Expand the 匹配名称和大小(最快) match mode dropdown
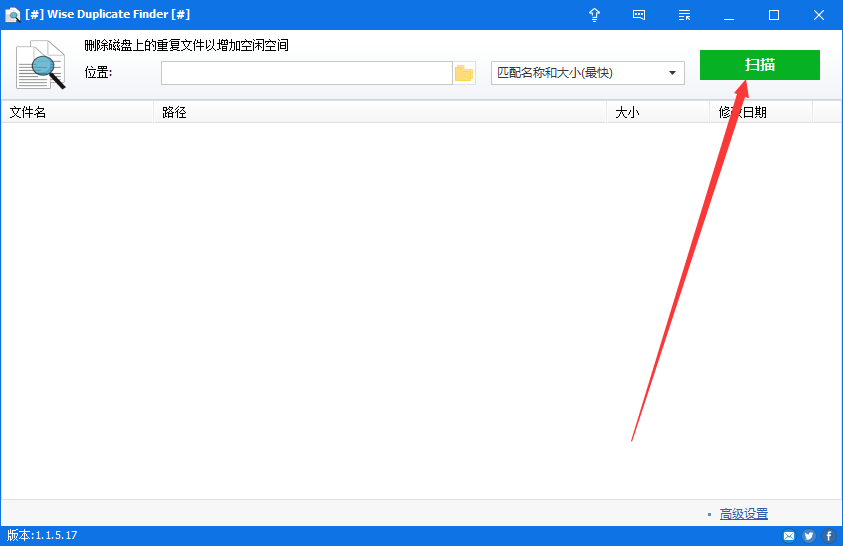843x546 pixels. coord(587,73)
